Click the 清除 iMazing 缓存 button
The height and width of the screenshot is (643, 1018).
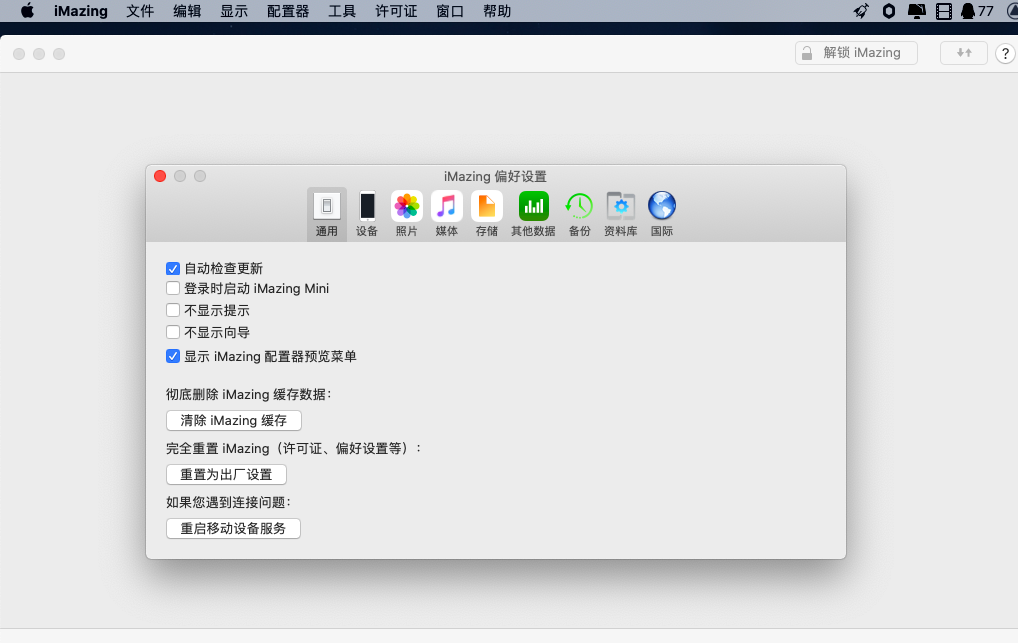point(233,421)
